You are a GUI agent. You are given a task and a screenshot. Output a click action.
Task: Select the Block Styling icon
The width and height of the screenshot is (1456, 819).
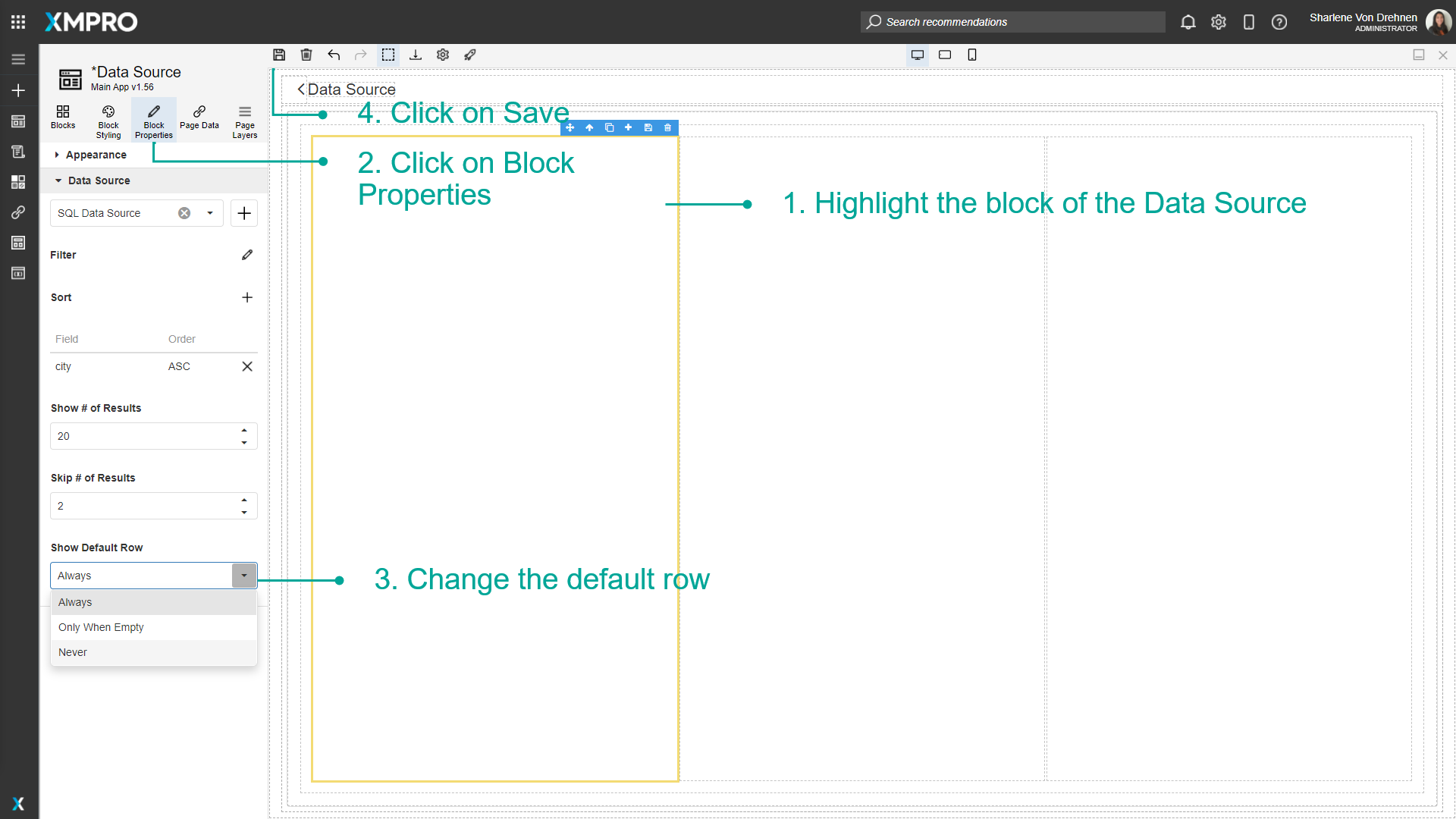tap(108, 119)
